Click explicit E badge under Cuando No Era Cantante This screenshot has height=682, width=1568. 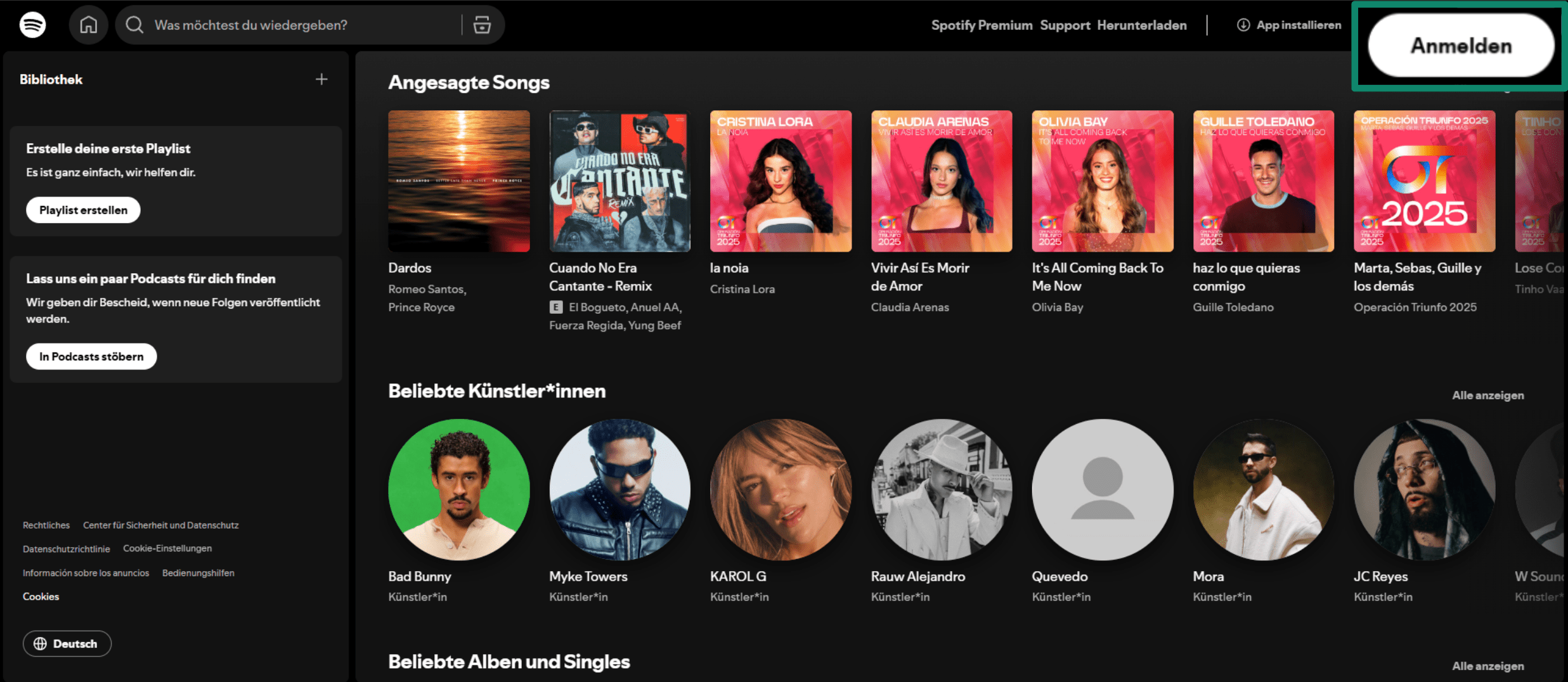tap(556, 307)
